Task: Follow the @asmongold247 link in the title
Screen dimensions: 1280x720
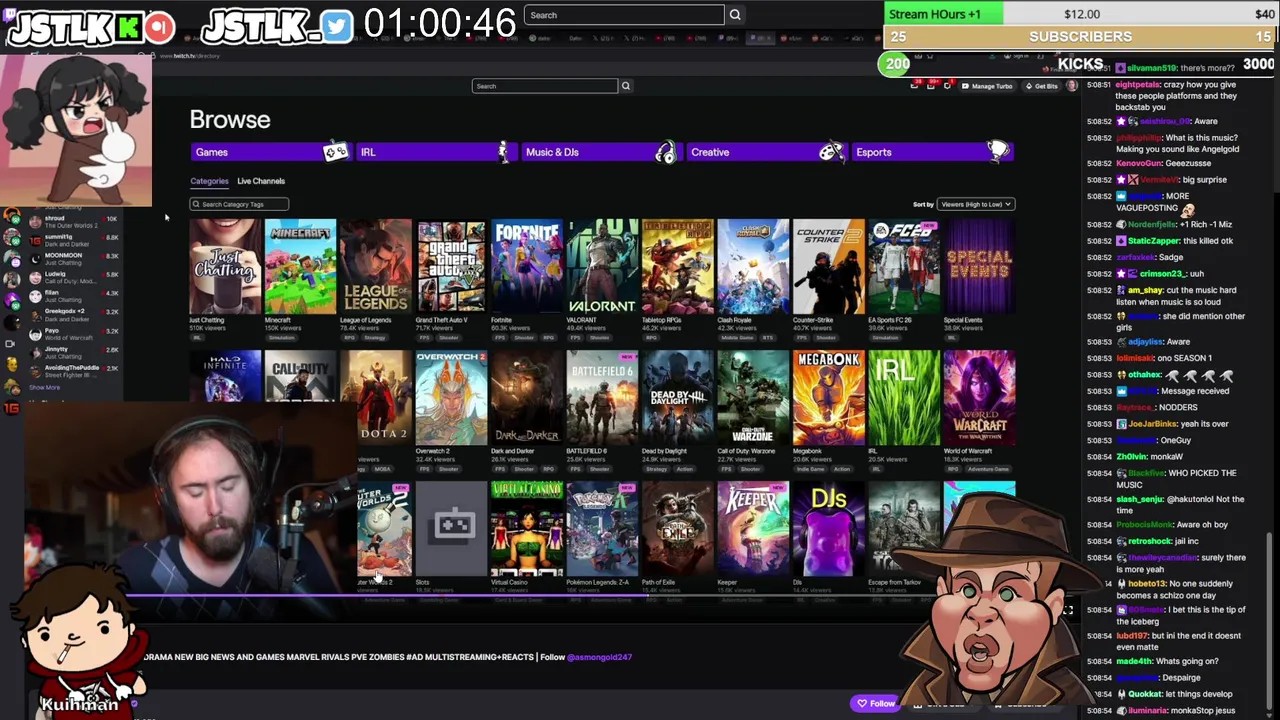Action: (599, 657)
